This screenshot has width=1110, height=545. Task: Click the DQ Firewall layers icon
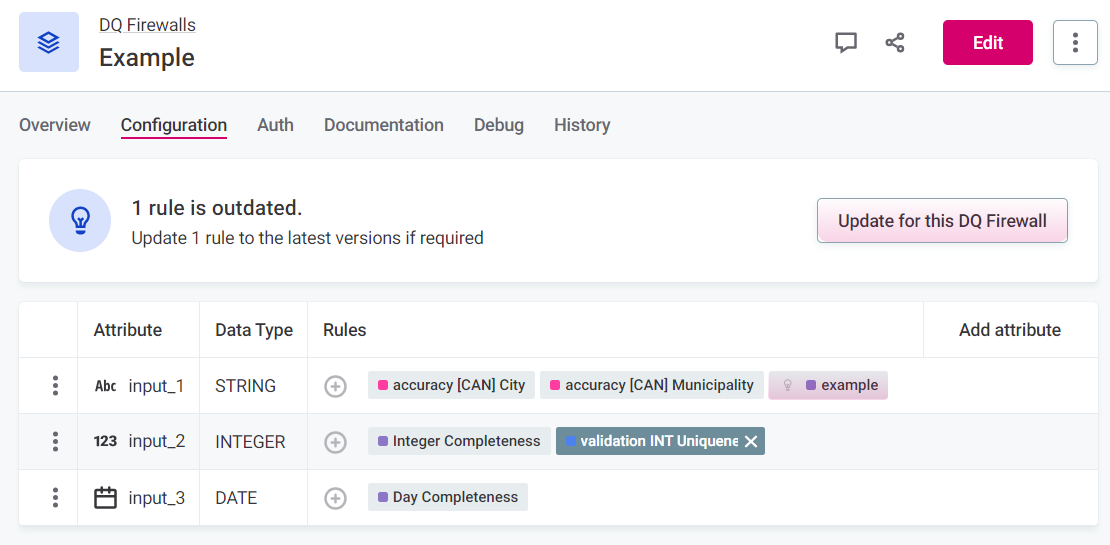pos(49,42)
